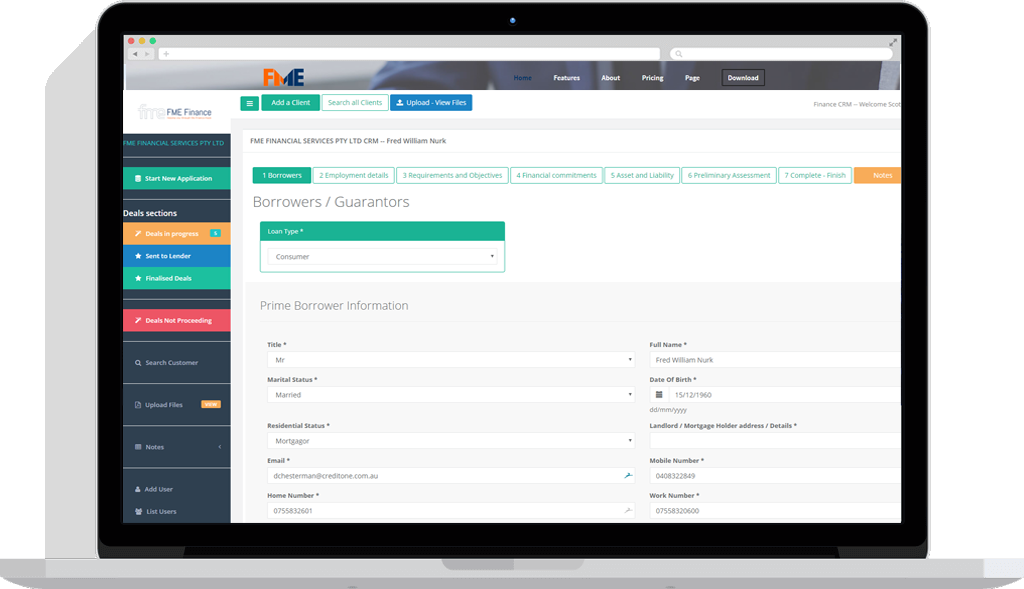Click Page in top navigation
Screen dimensions: 1024x589
click(692, 78)
